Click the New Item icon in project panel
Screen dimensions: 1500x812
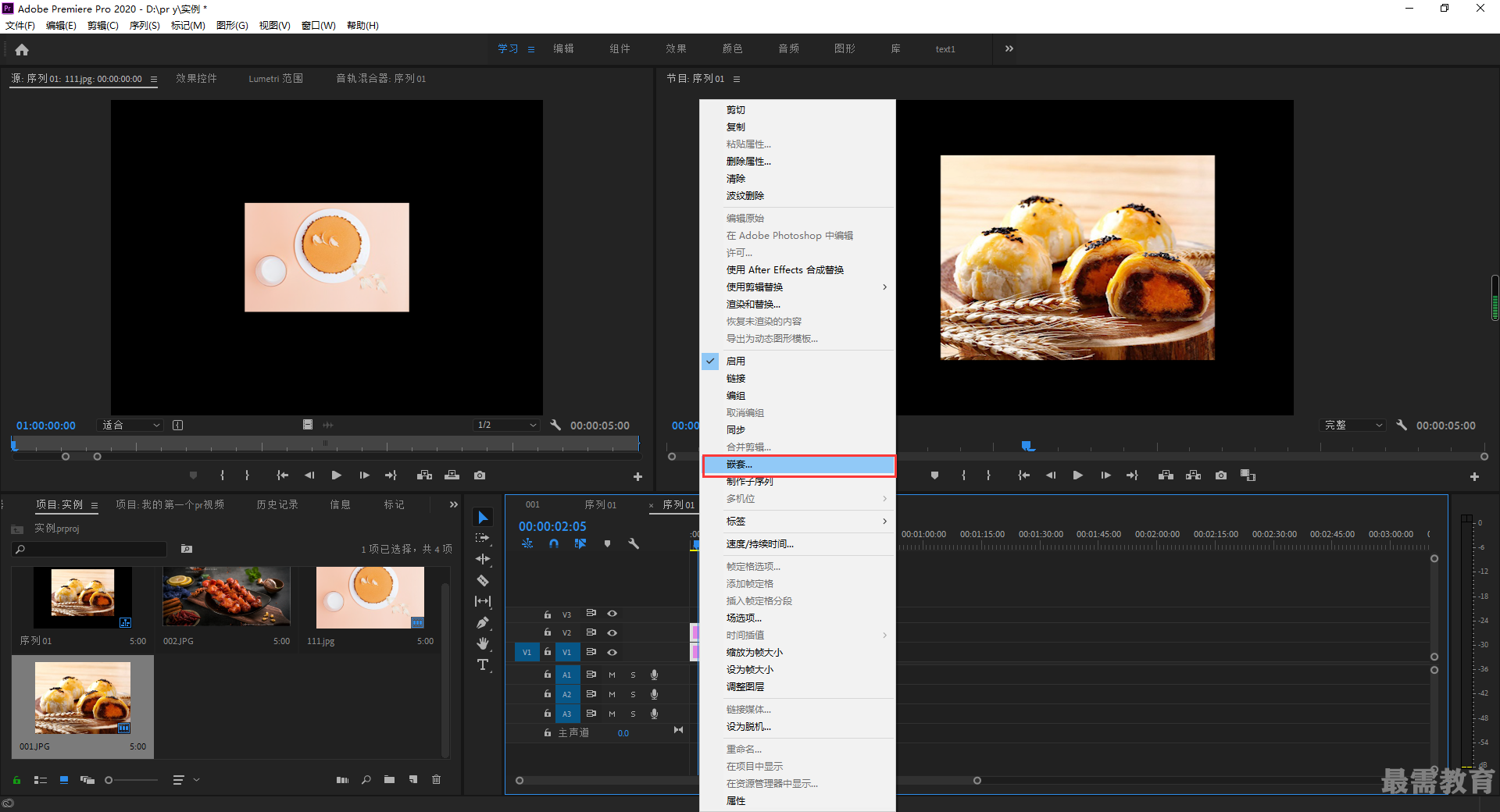point(412,779)
